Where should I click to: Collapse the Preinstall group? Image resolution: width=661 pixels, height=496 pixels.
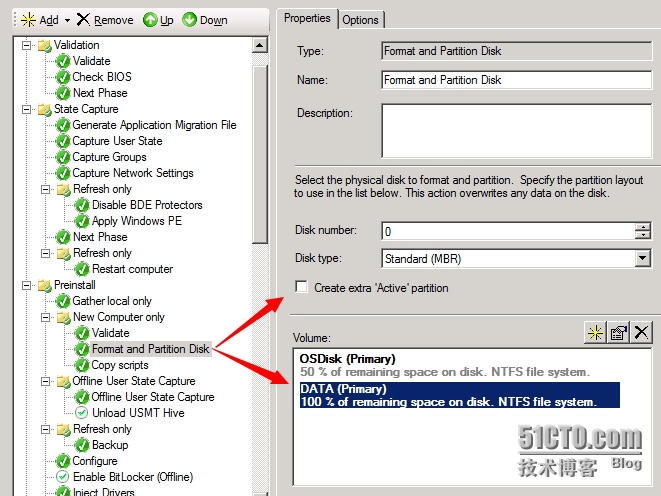point(26,285)
